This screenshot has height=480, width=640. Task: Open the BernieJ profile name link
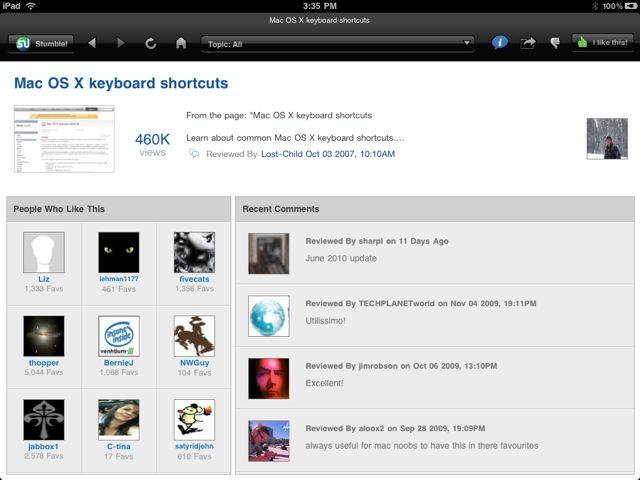click(x=119, y=363)
